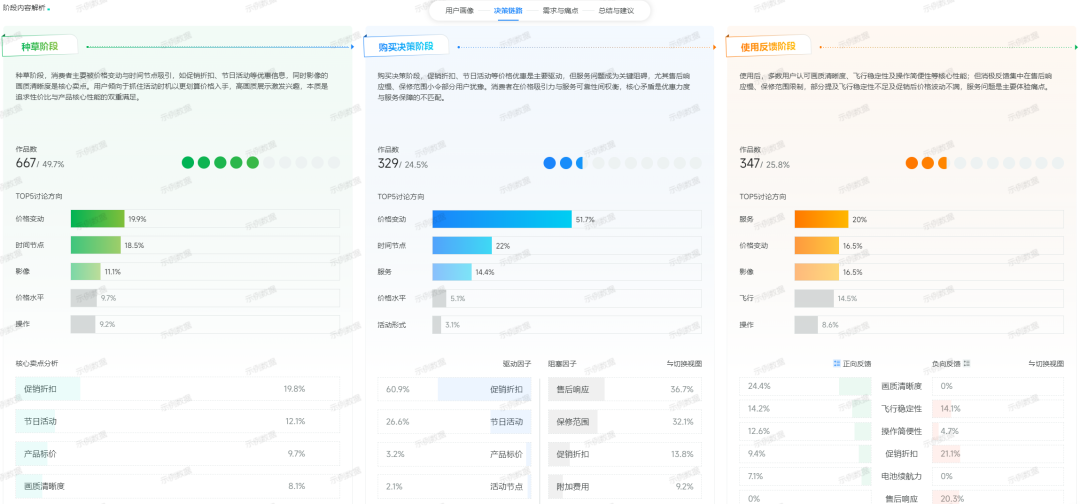This screenshot has width=1080, height=504.
Task: Go to the 总结与建议 tab
Action: (x=616, y=11)
